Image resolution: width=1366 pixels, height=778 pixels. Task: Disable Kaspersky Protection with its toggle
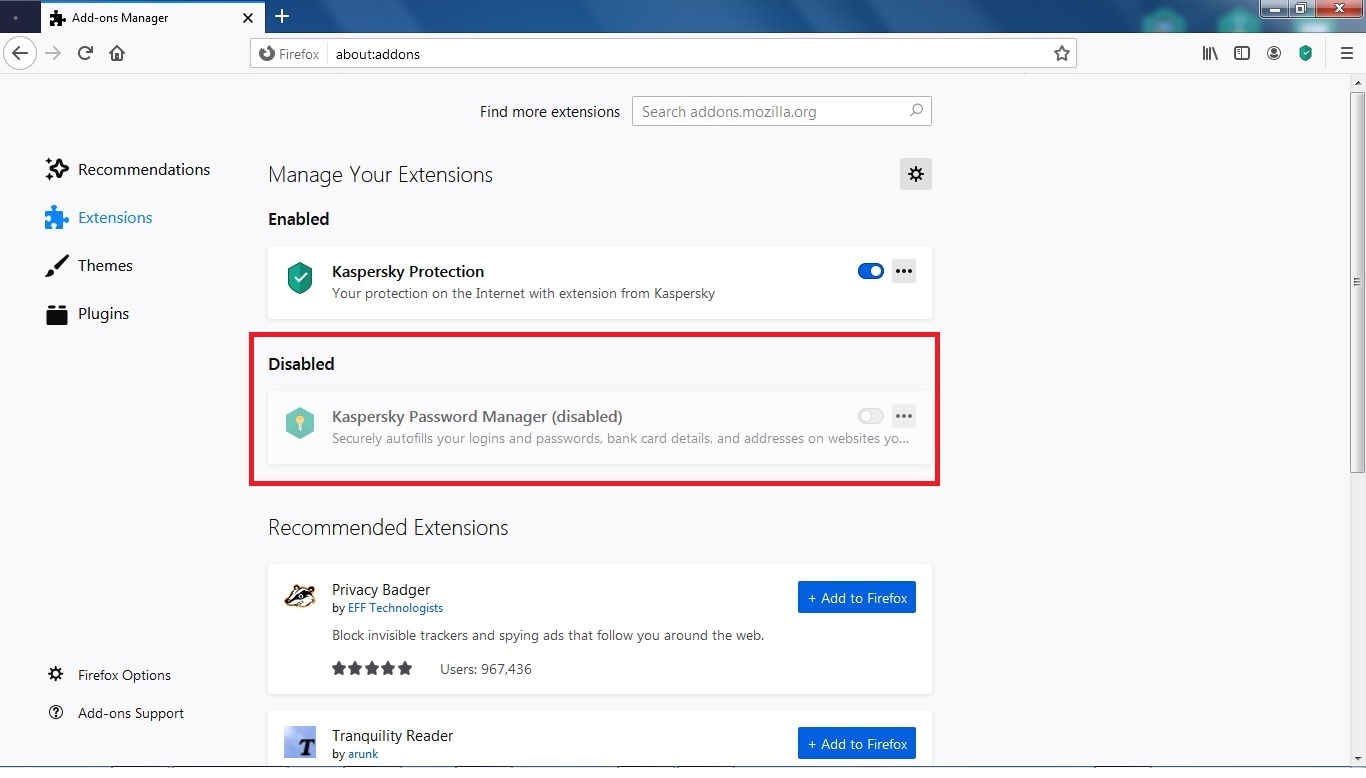click(x=871, y=271)
